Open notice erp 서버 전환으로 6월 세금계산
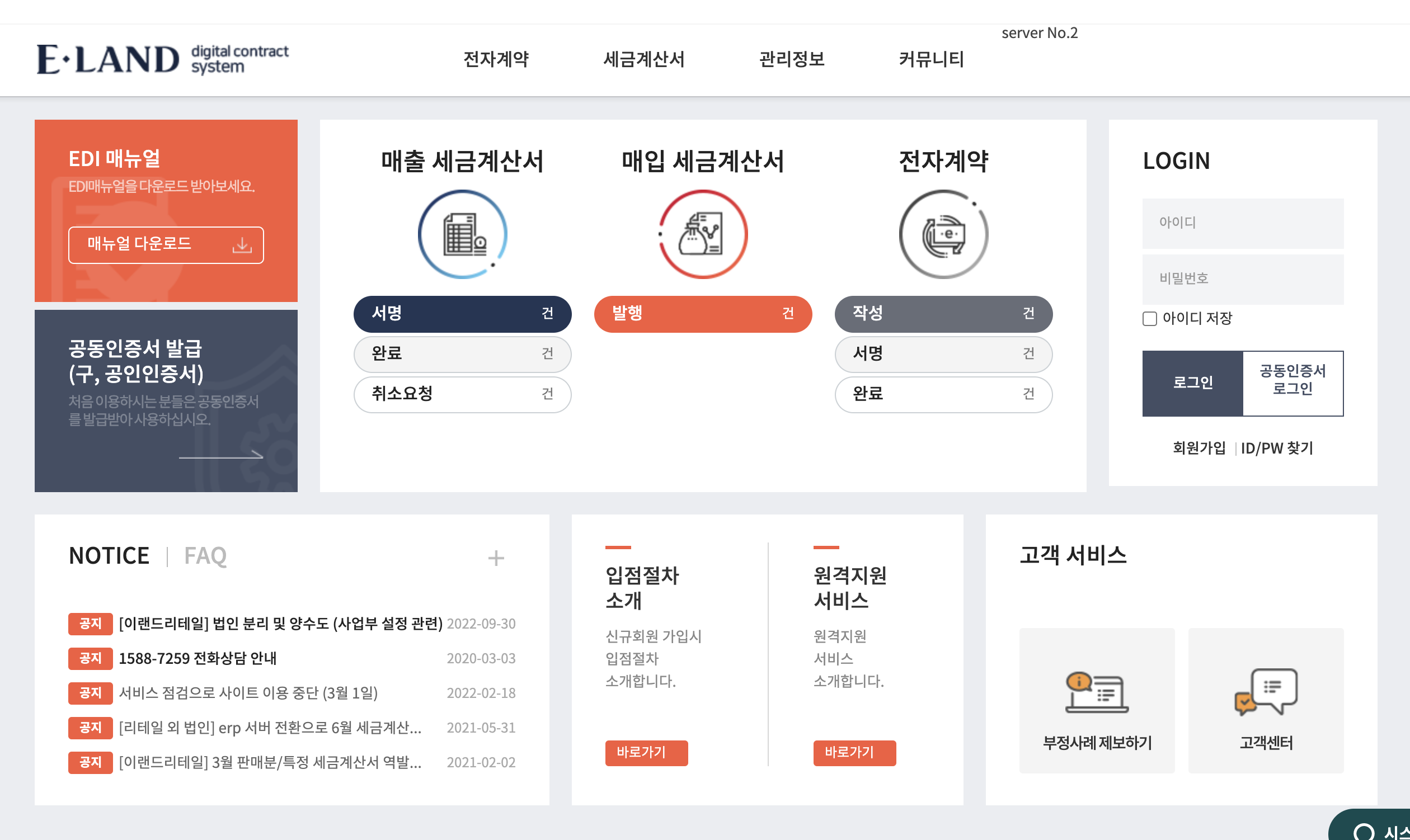 click(270, 728)
